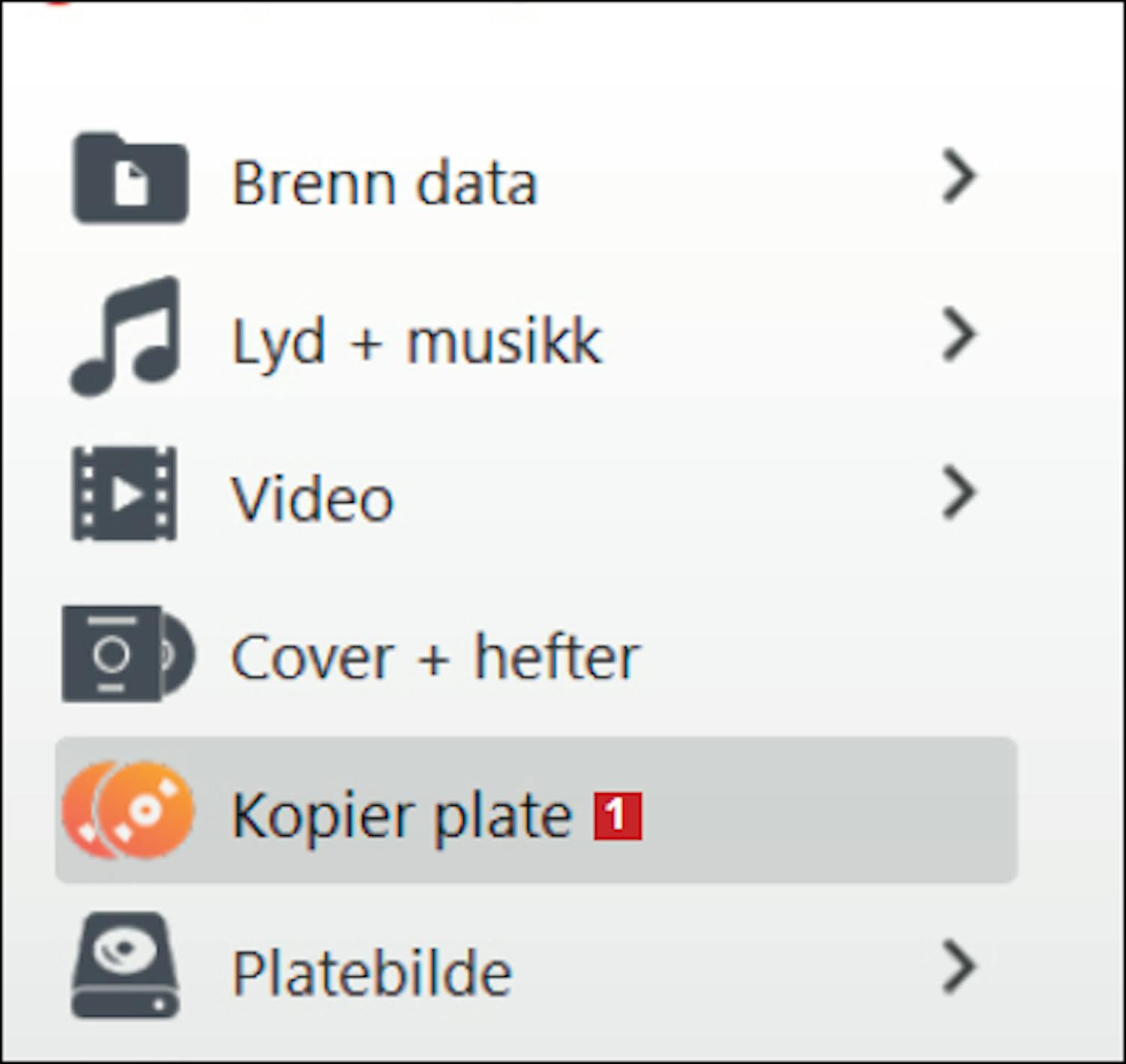The width and height of the screenshot is (1126, 1064).
Task: Open the Platebilde menu entry
Action: [x=372, y=973]
